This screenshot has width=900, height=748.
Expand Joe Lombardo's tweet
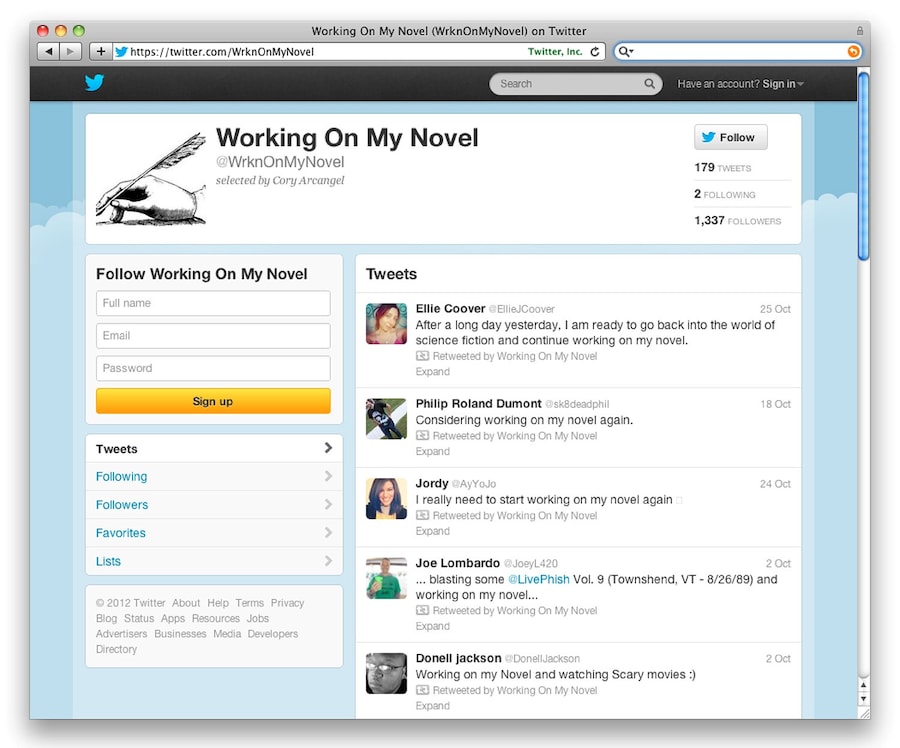coord(432,626)
